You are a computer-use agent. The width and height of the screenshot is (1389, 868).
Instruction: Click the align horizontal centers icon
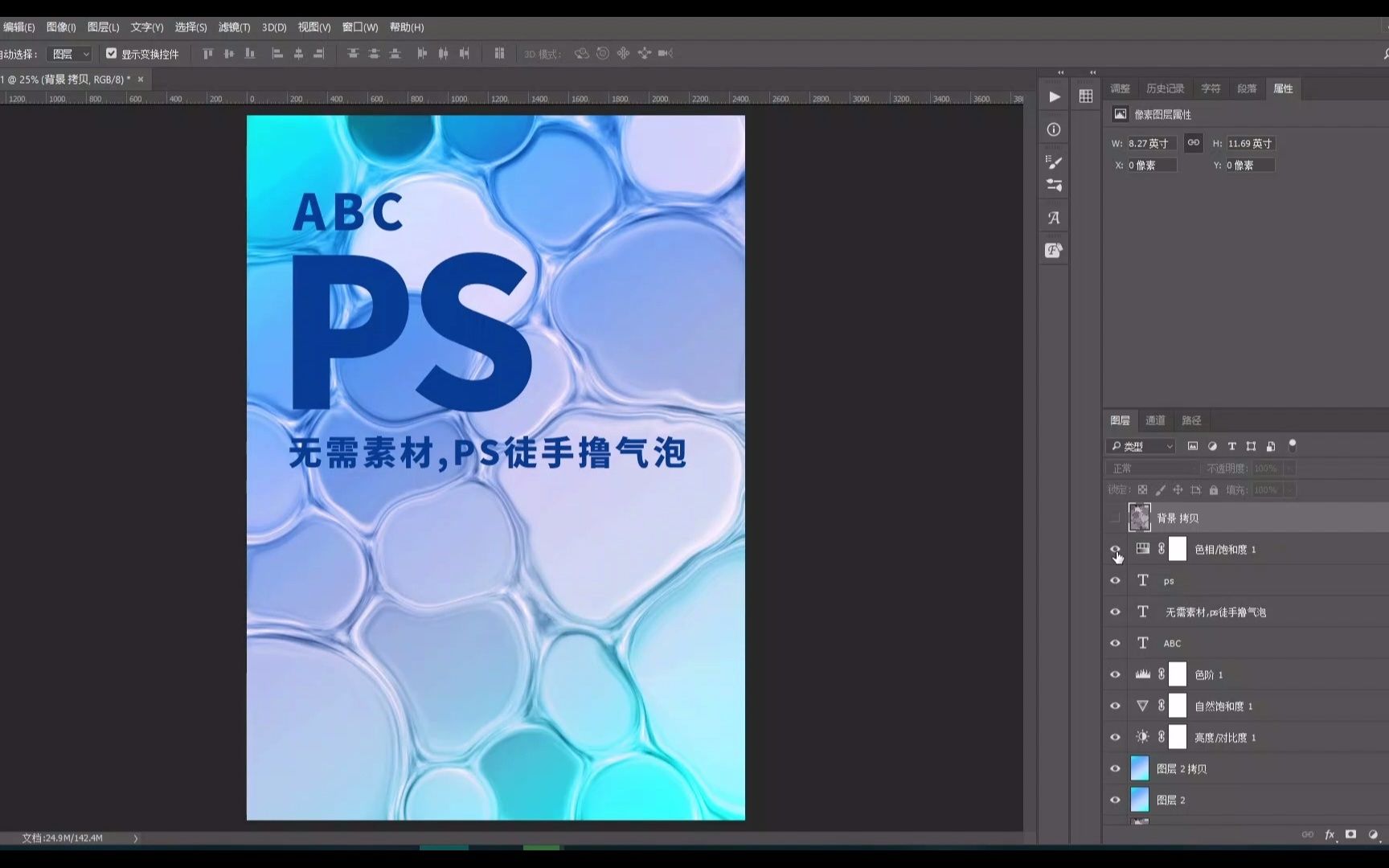[298, 54]
